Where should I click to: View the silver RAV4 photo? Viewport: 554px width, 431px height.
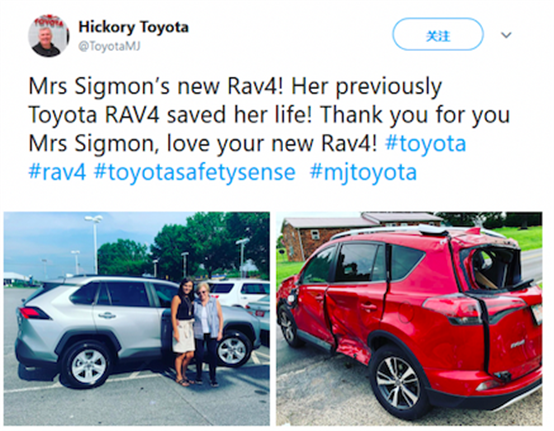pyautogui.click(x=137, y=318)
